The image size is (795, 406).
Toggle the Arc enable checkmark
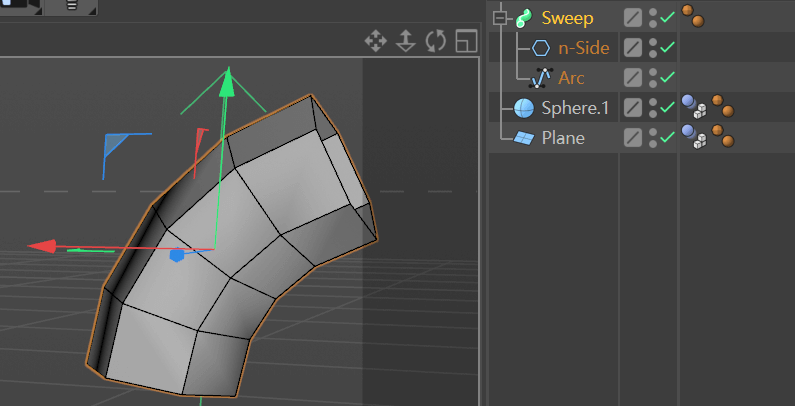pyautogui.click(x=668, y=78)
